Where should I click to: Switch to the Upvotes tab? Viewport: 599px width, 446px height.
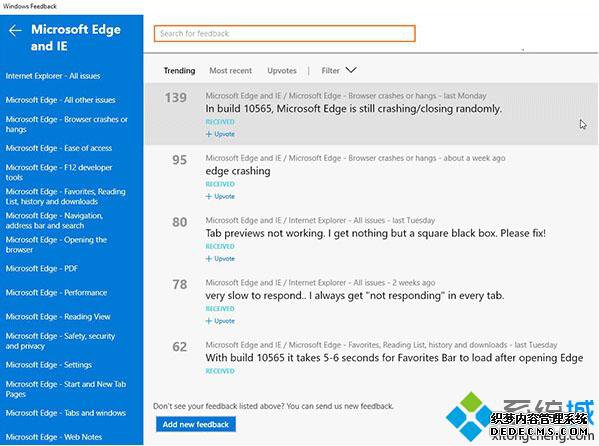pos(282,71)
